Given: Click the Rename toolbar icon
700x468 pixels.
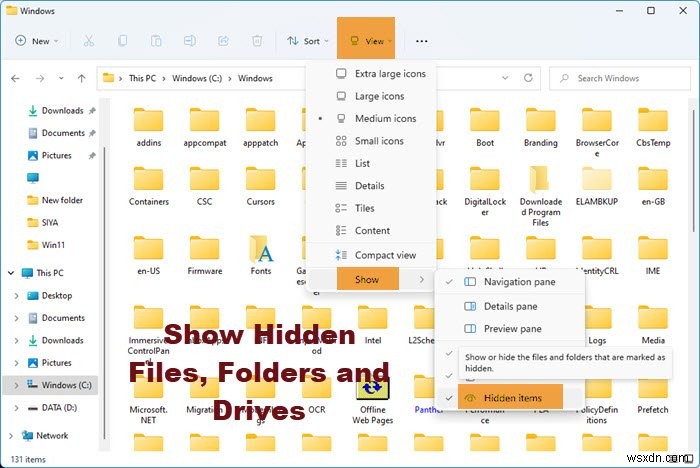Looking at the screenshot, I should [x=190, y=41].
